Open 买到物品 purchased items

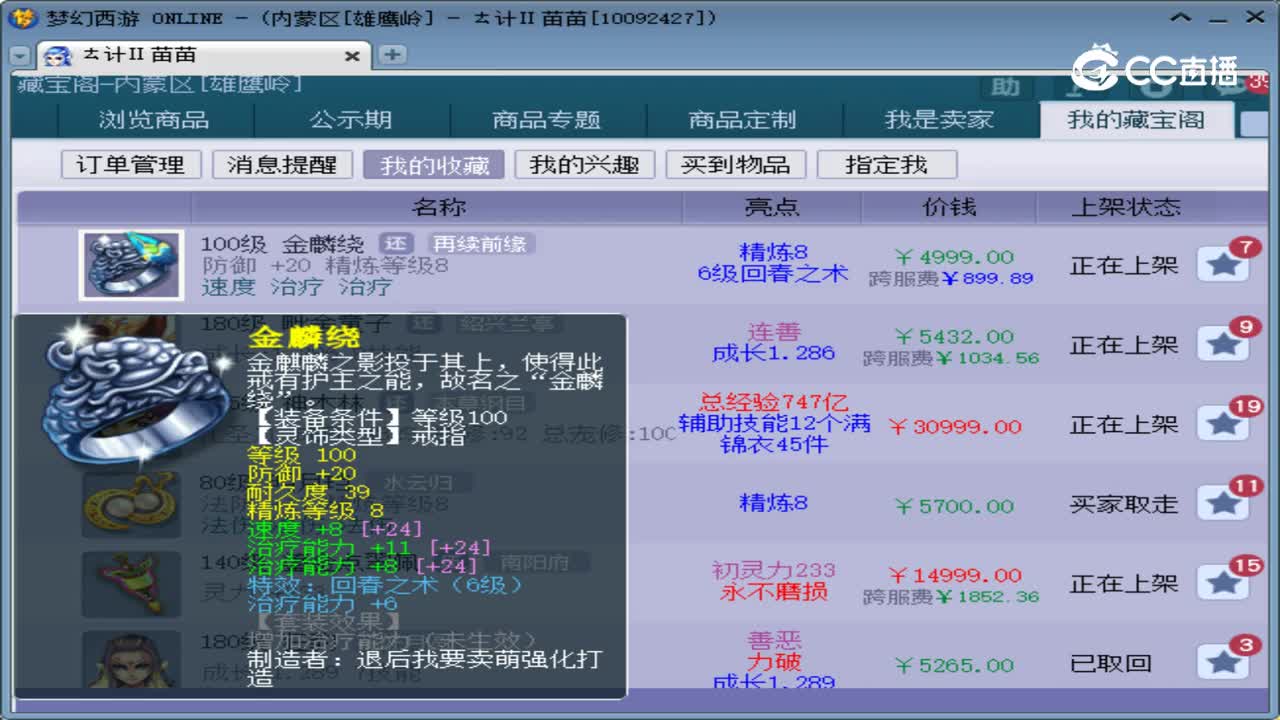coord(736,164)
